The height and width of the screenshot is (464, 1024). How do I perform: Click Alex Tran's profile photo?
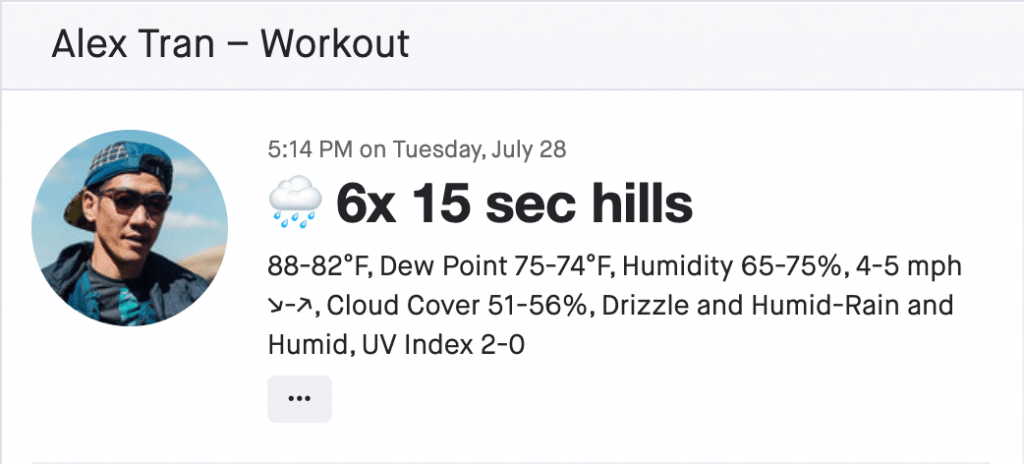130,228
